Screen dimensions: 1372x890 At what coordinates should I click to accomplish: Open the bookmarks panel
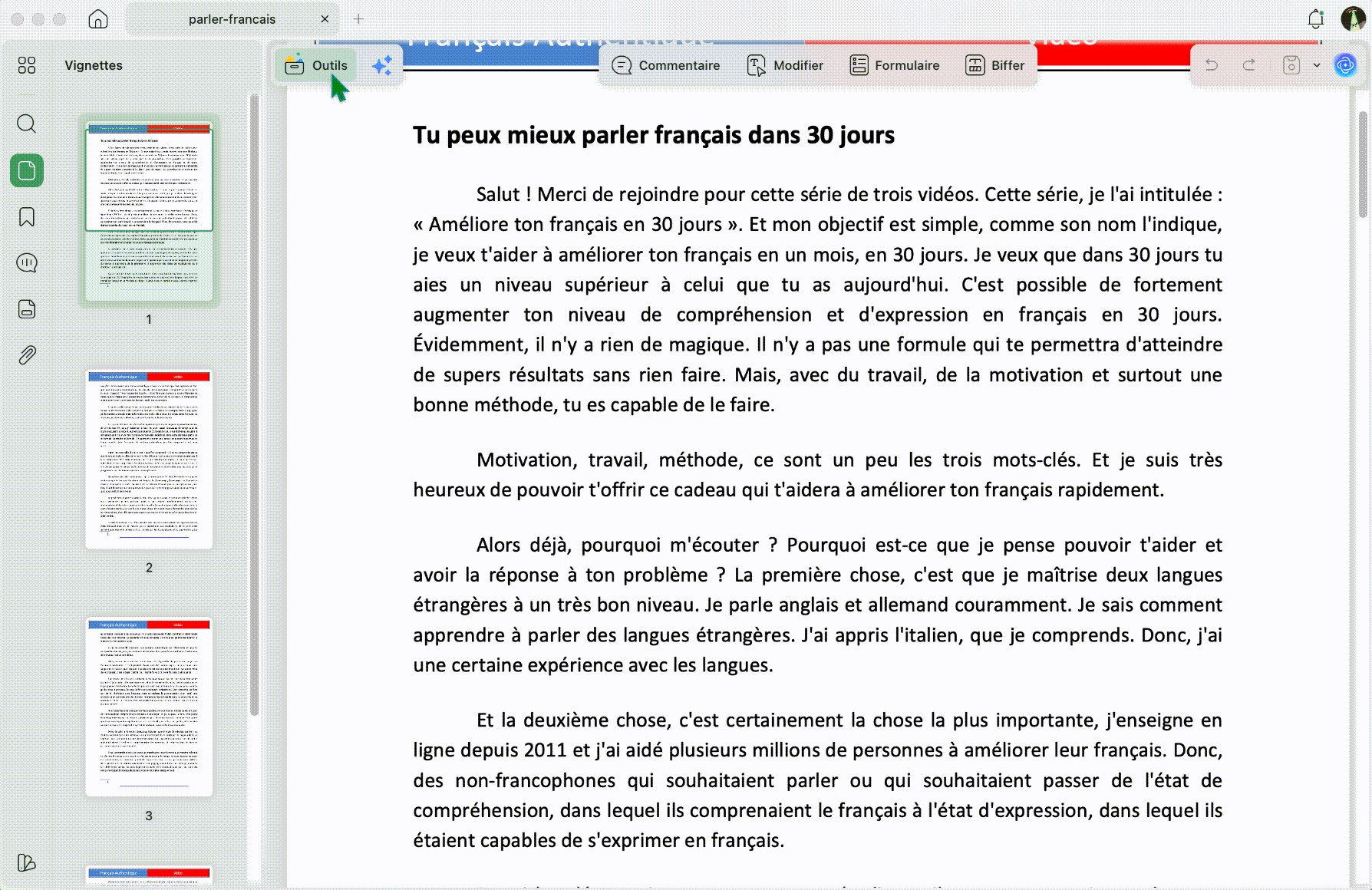pos(27,217)
